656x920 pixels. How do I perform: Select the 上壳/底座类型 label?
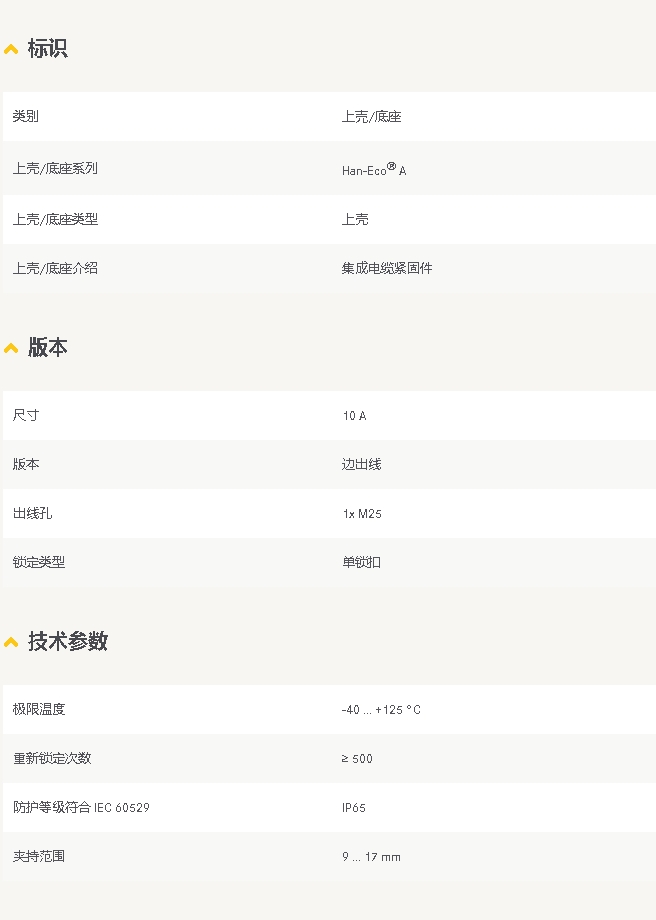(55, 219)
